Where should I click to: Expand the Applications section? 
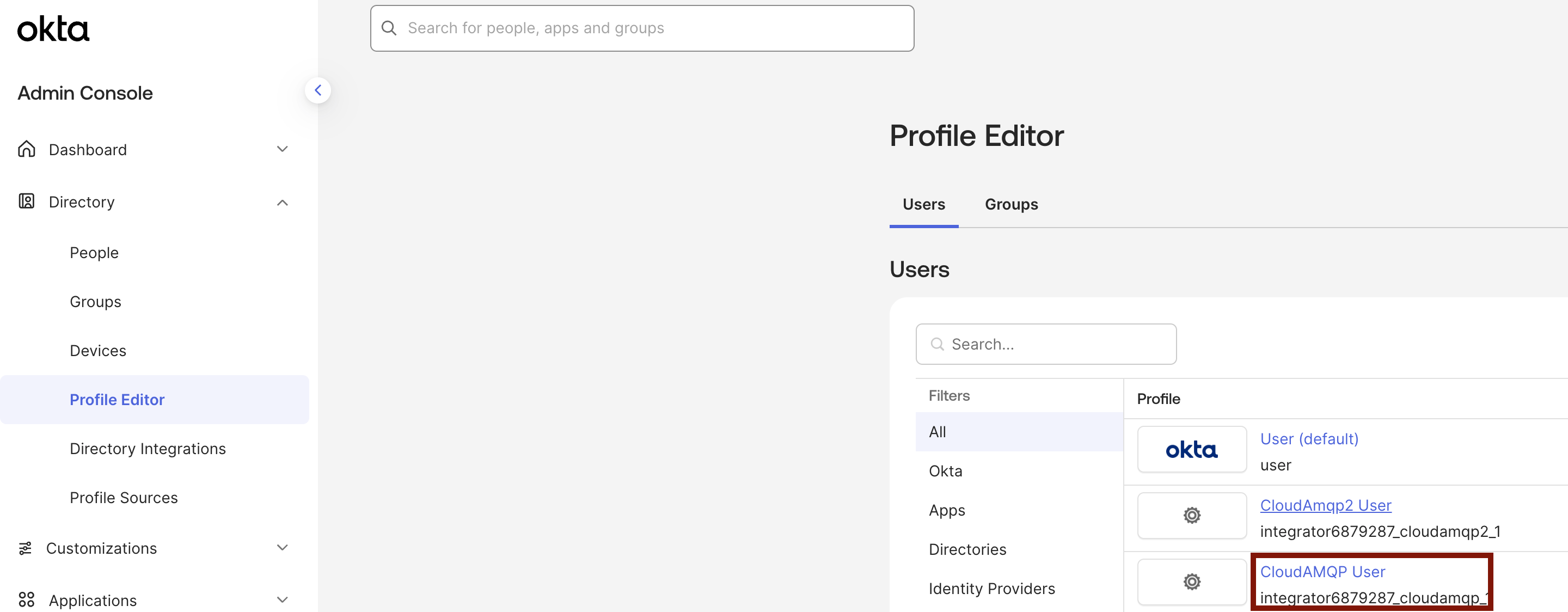282,599
